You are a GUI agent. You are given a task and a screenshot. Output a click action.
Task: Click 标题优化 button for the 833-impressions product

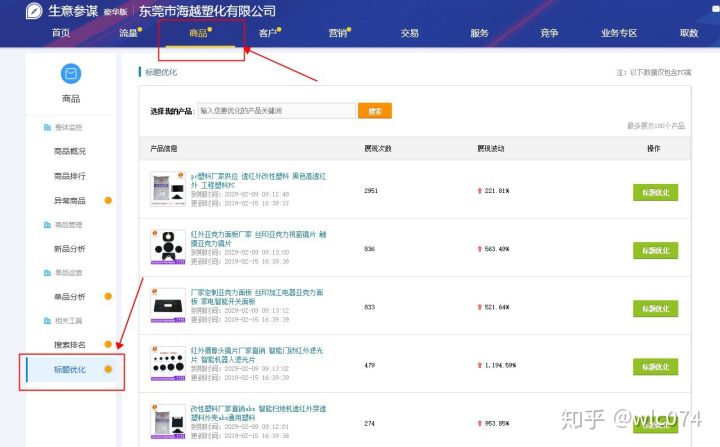(655, 309)
